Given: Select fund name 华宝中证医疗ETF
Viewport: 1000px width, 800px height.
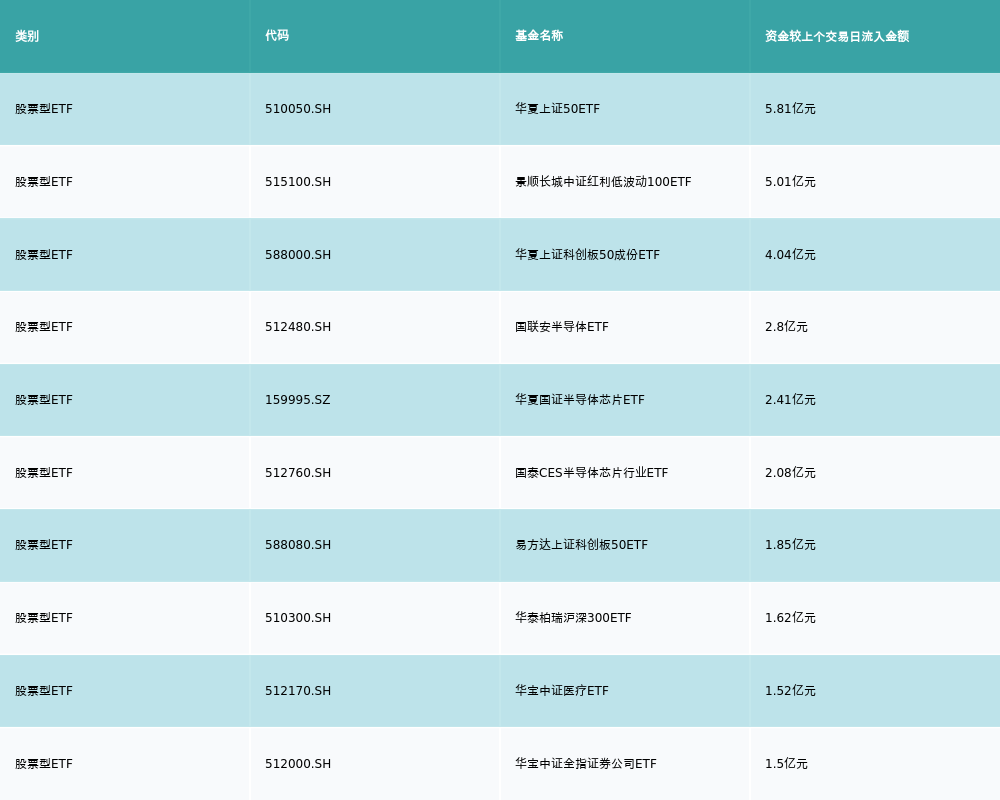Looking at the screenshot, I should (x=562, y=691).
